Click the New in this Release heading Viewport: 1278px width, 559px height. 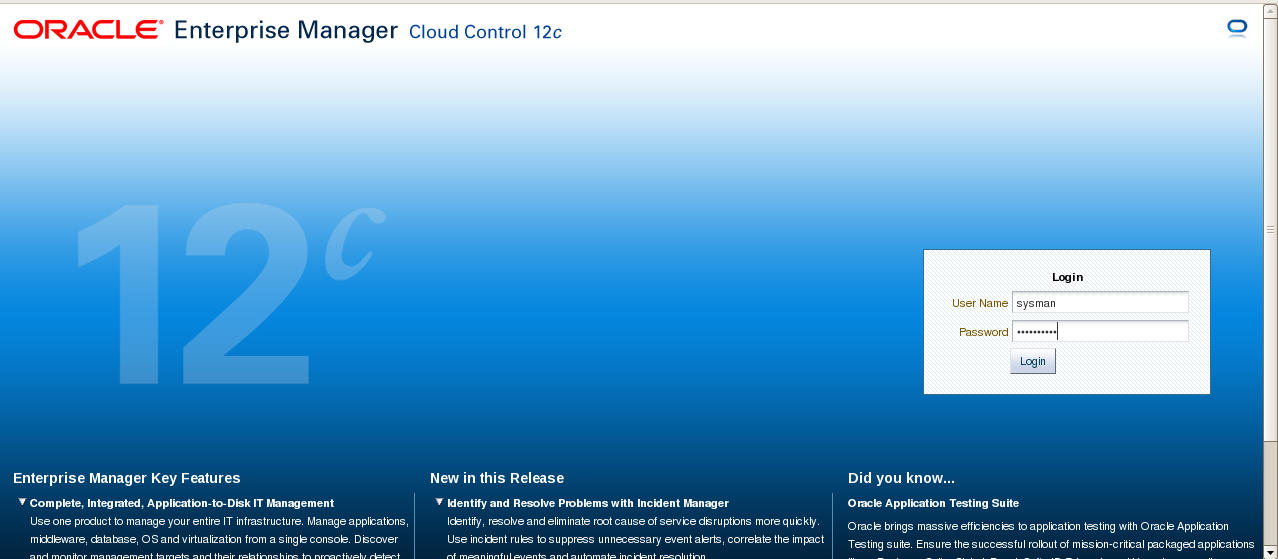tap(497, 478)
